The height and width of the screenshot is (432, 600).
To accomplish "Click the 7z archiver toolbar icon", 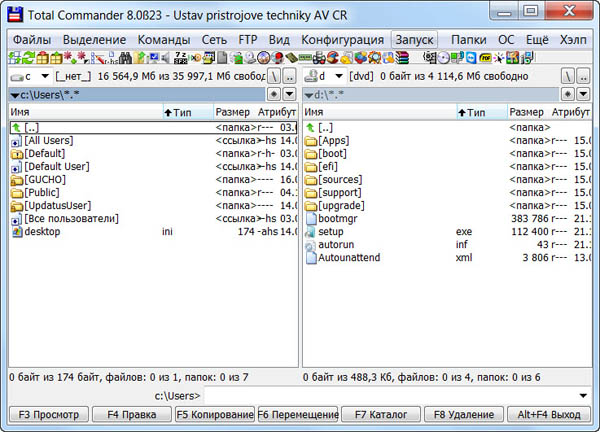I will pos(181,58).
